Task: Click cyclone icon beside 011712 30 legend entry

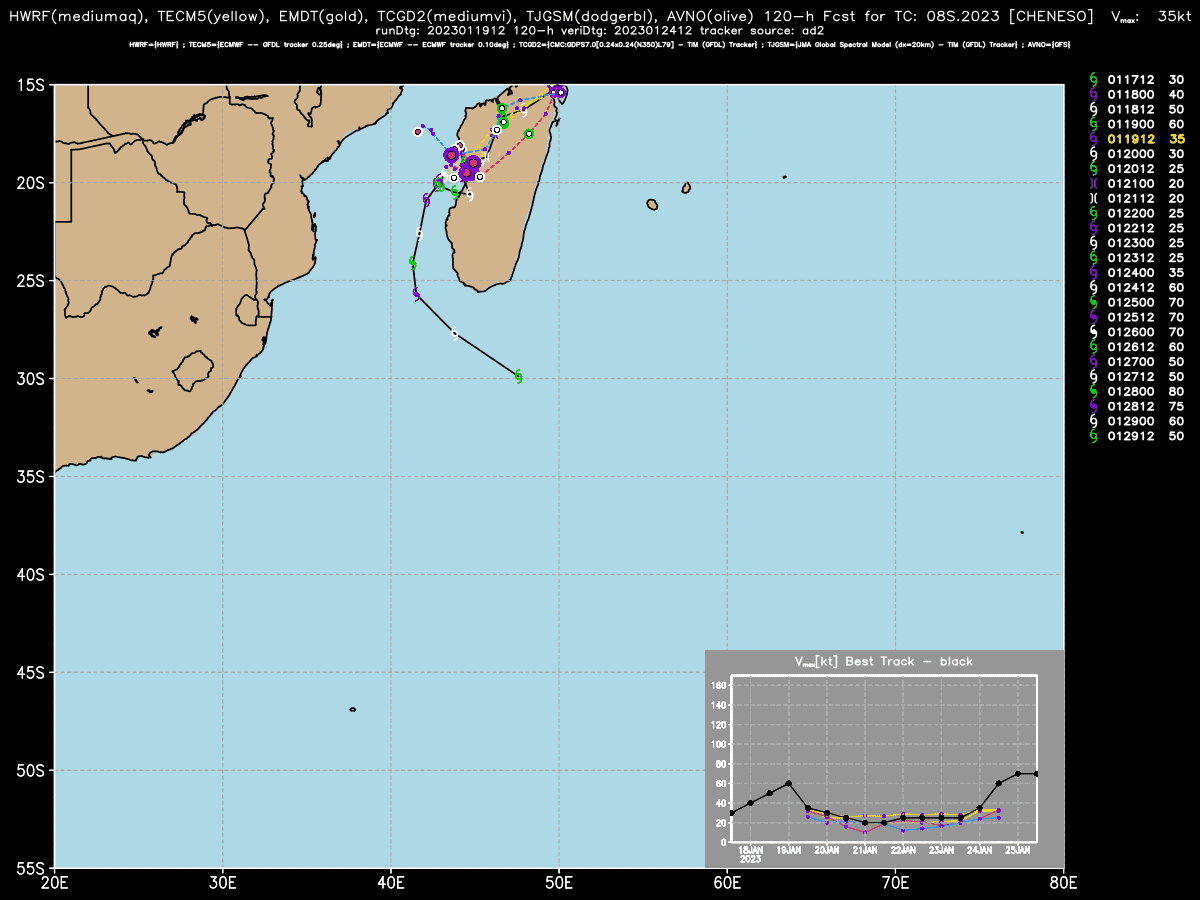Action: pos(1093,79)
